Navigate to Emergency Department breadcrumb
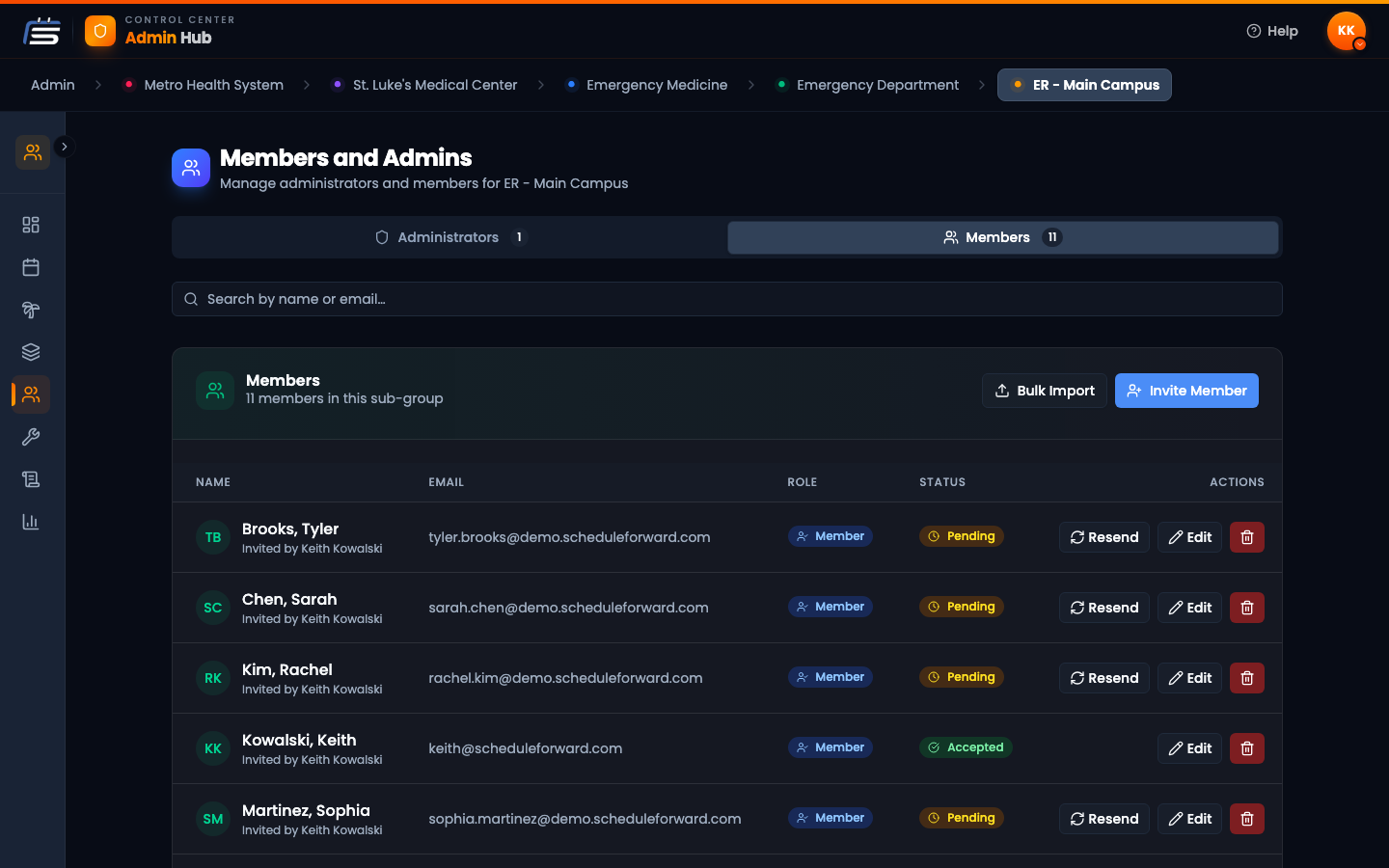 pyautogui.click(x=868, y=85)
